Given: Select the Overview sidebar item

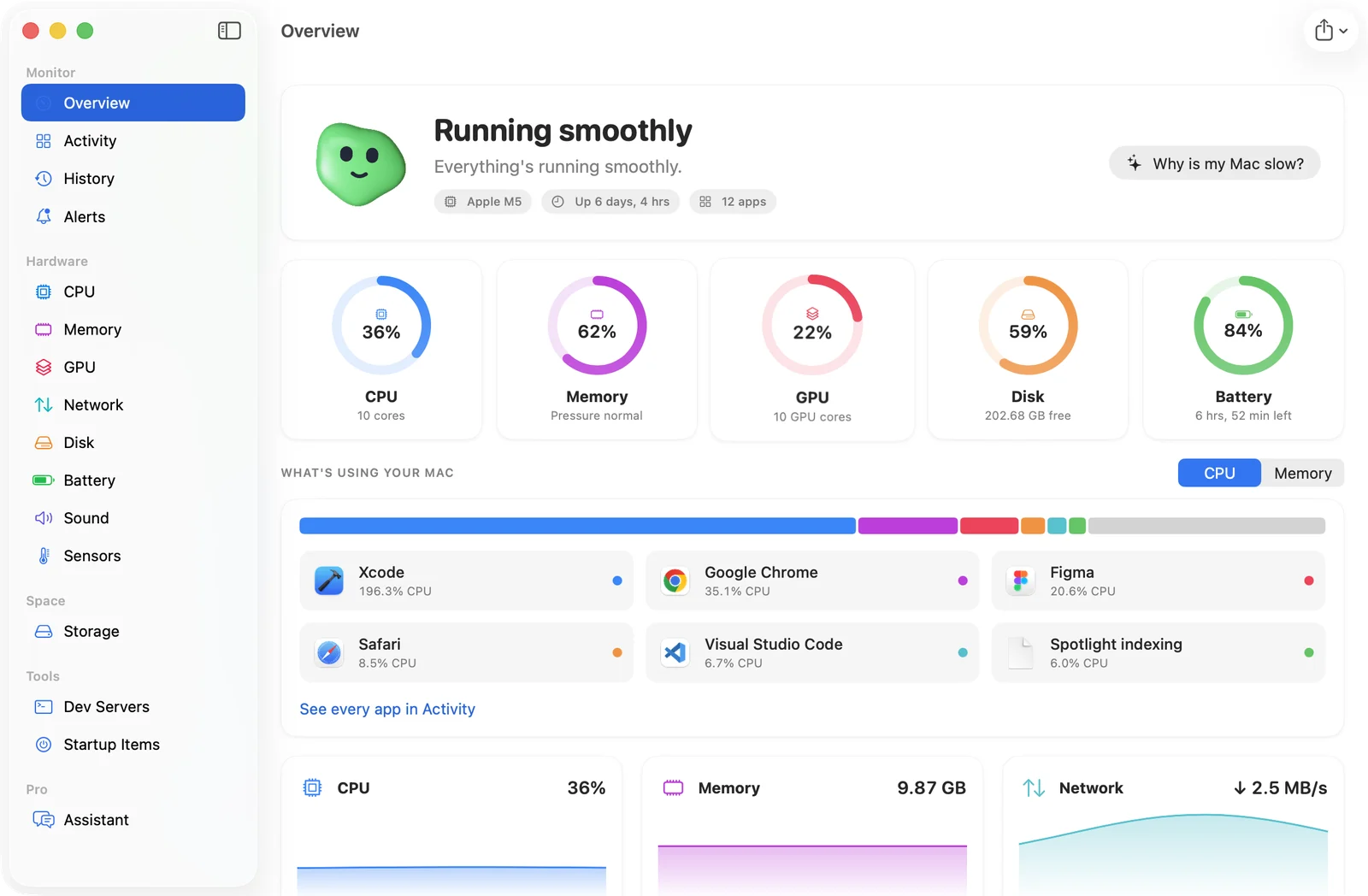Looking at the screenshot, I should (133, 103).
